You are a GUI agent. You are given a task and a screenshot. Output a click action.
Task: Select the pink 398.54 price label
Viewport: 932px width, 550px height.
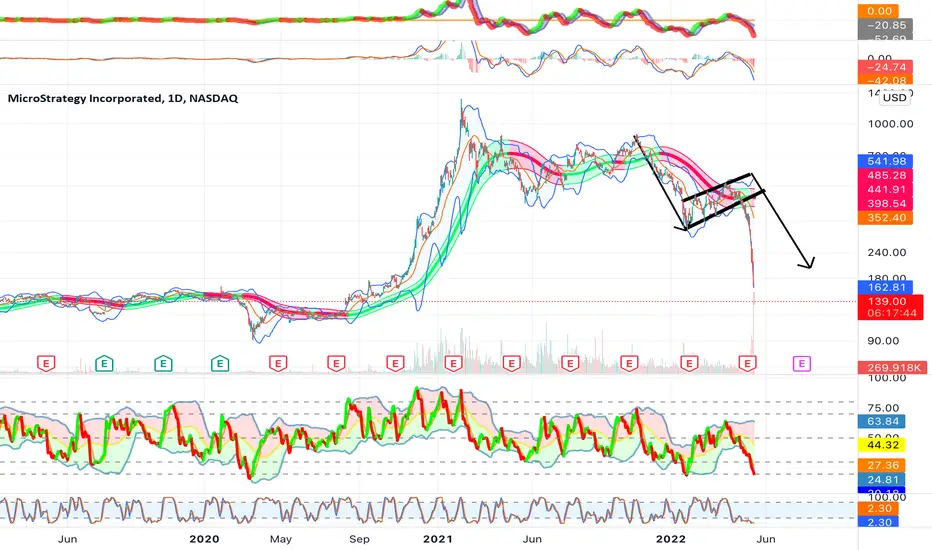click(x=886, y=203)
